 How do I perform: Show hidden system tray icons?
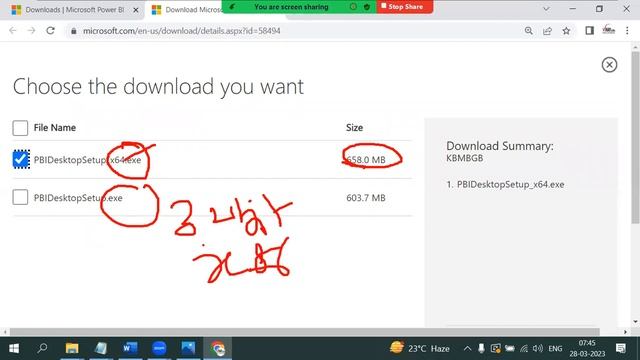click(467, 348)
